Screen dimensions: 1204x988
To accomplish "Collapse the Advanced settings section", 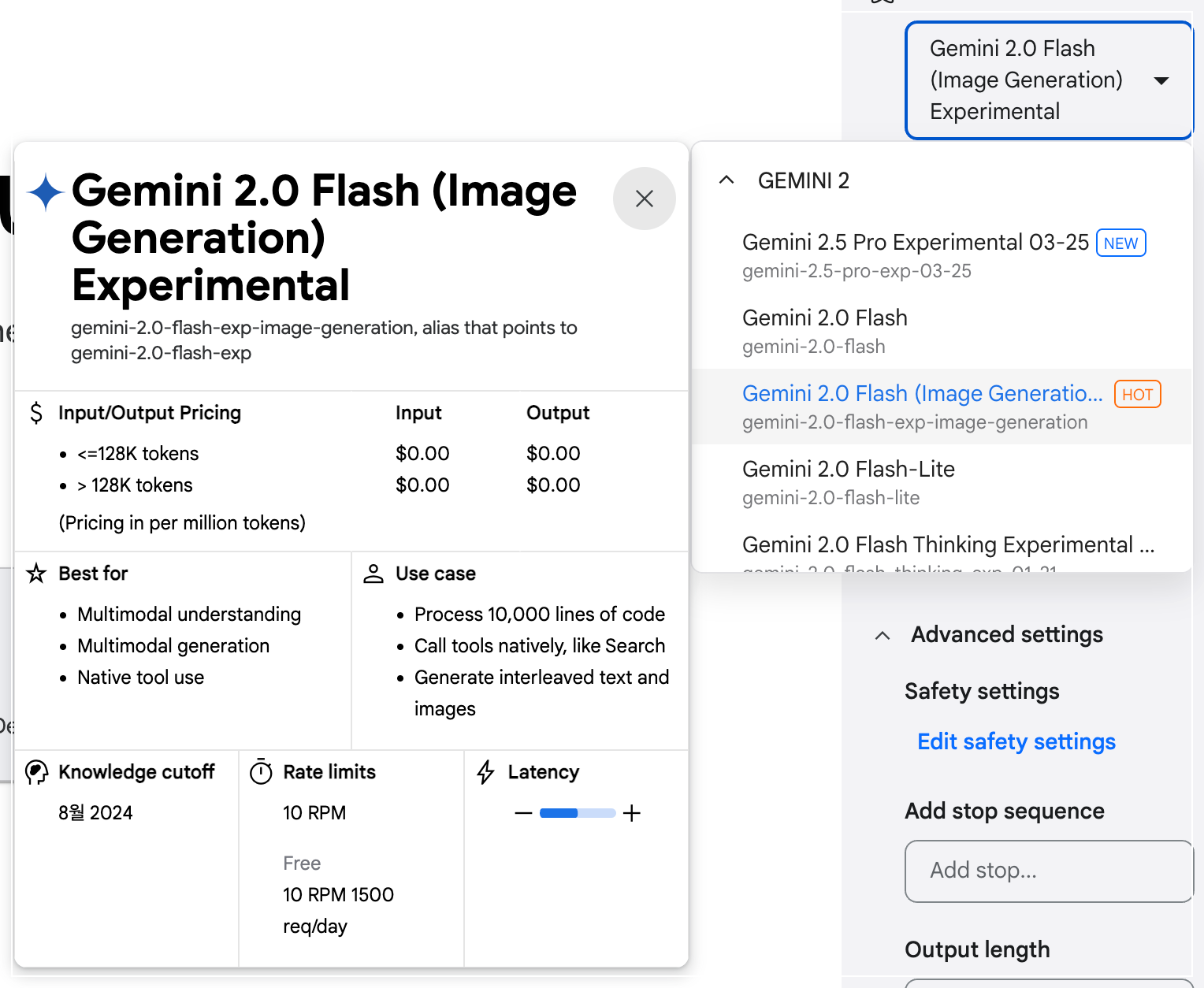I will (882, 636).
